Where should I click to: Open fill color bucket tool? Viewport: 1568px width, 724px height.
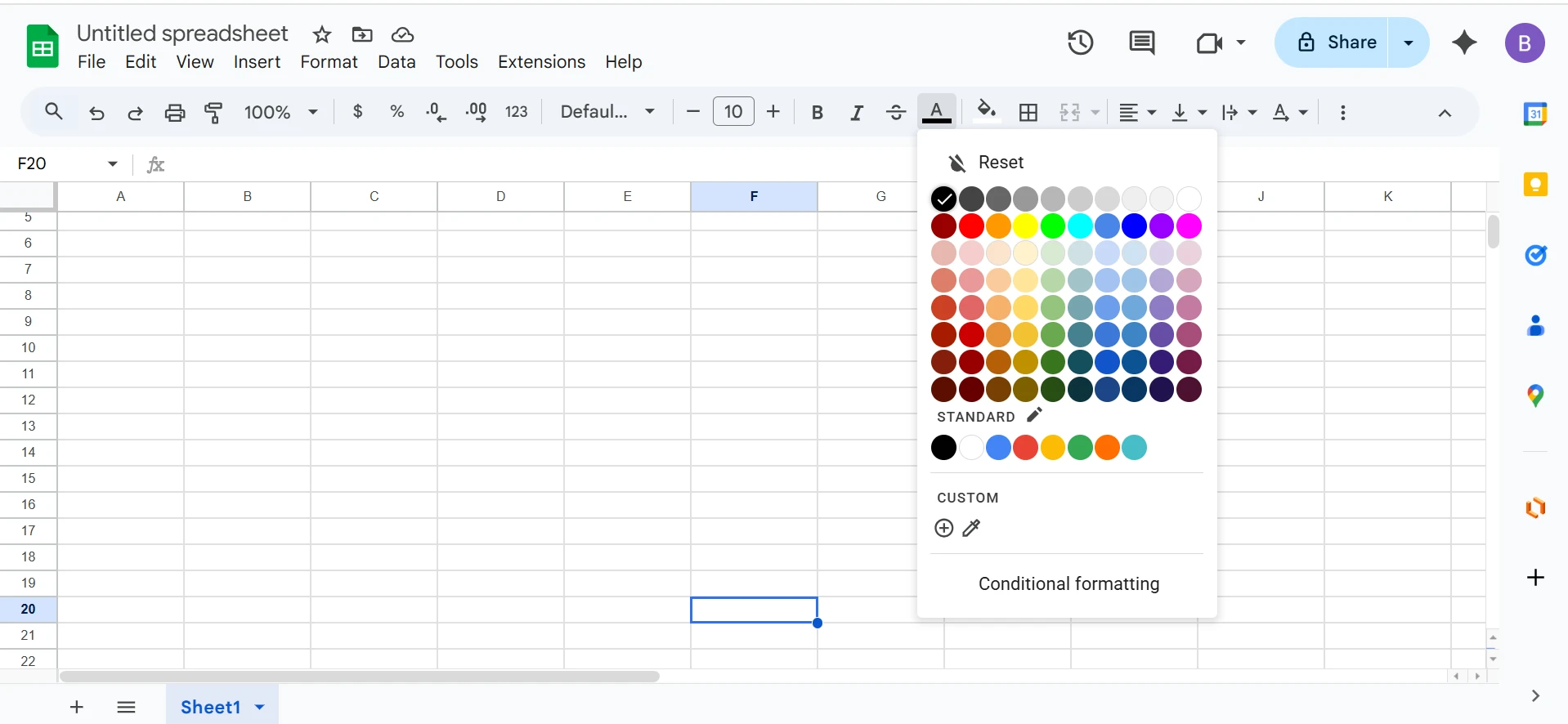987,110
